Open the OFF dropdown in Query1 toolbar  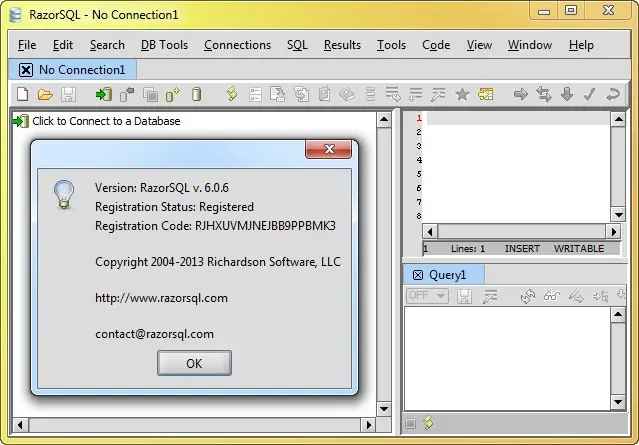[x=427, y=296]
